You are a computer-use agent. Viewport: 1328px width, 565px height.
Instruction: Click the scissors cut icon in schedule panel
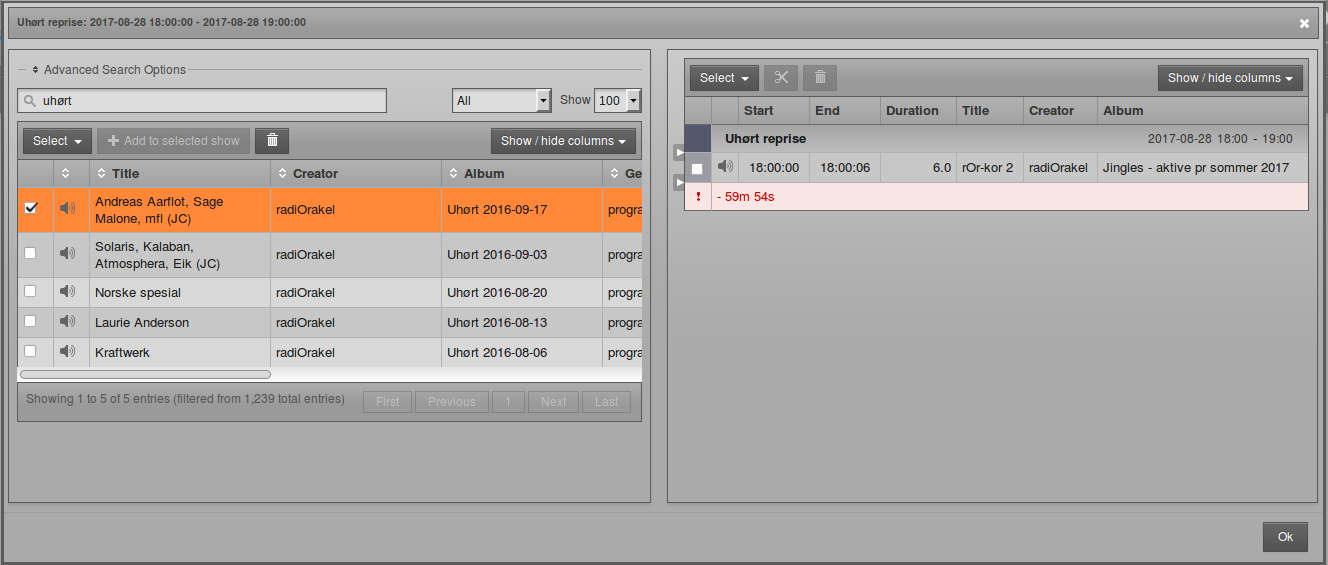[x=781, y=78]
